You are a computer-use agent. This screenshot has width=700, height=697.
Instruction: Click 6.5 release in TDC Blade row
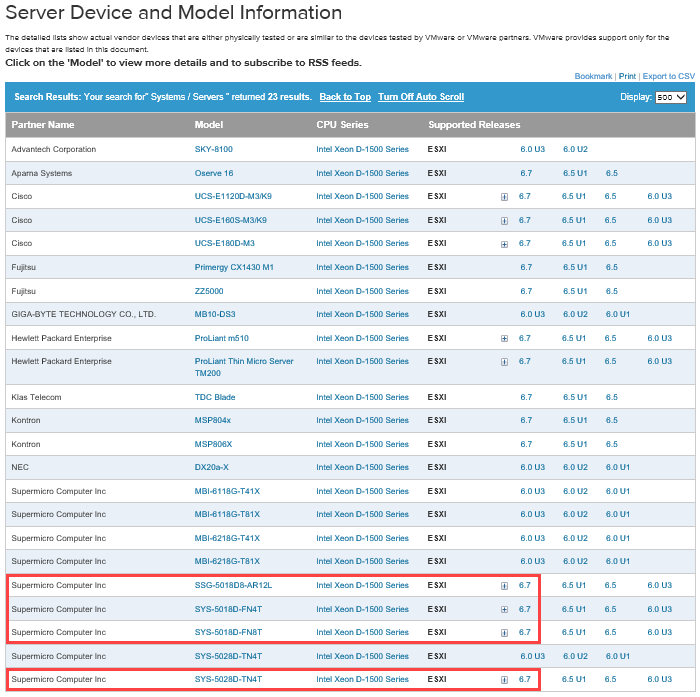click(612, 397)
